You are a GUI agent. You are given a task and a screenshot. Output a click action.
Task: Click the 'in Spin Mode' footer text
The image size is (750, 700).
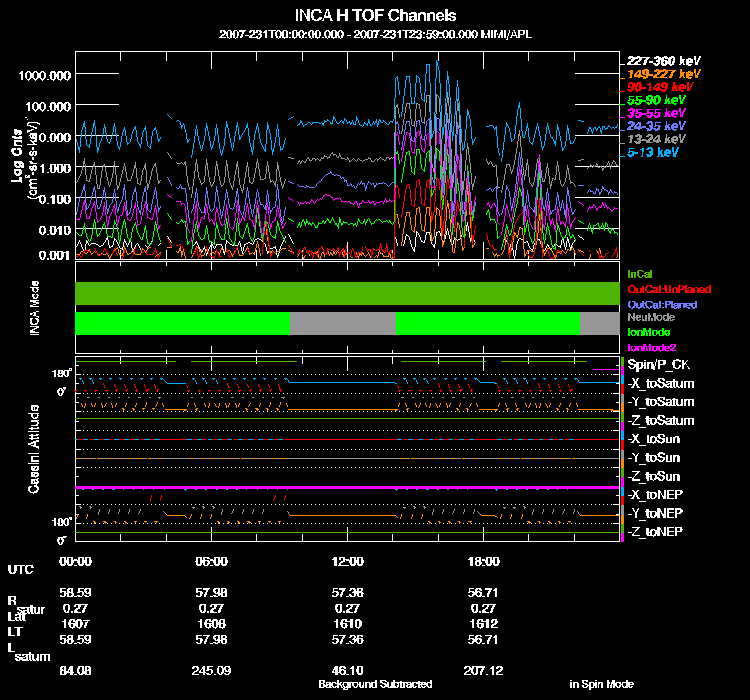(x=601, y=684)
